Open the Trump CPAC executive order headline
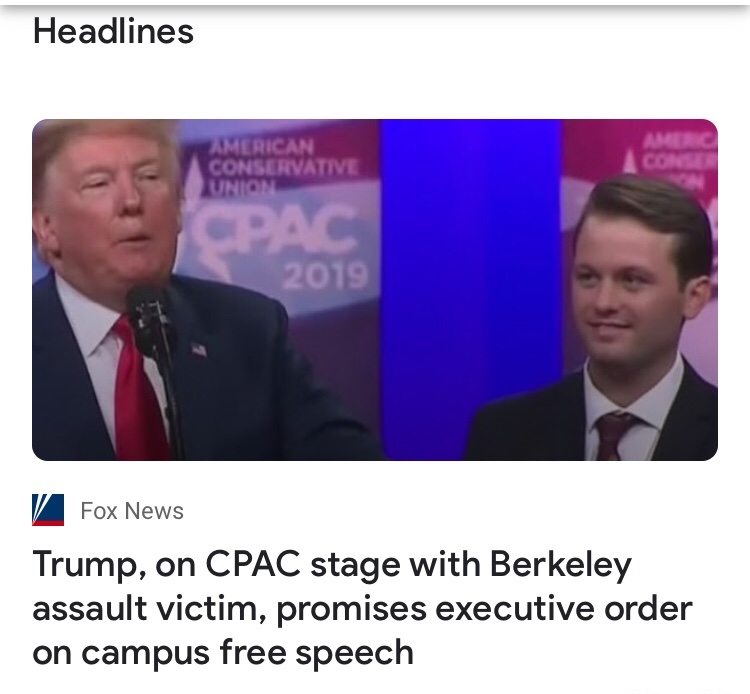Screen dimensions: 750x694 pos(362,608)
